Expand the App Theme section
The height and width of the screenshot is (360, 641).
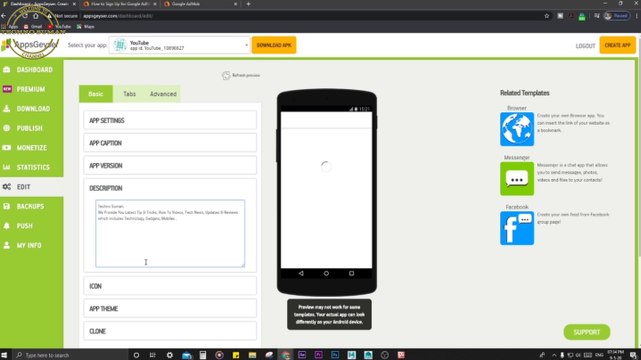tap(170, 309)
